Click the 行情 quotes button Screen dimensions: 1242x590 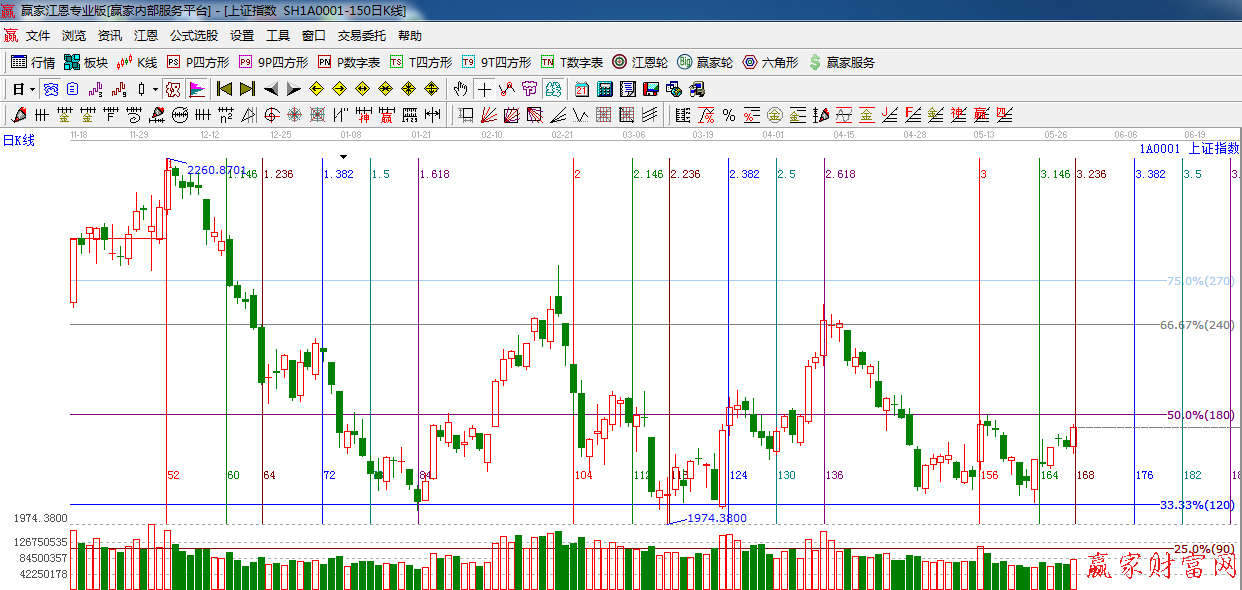34,62
